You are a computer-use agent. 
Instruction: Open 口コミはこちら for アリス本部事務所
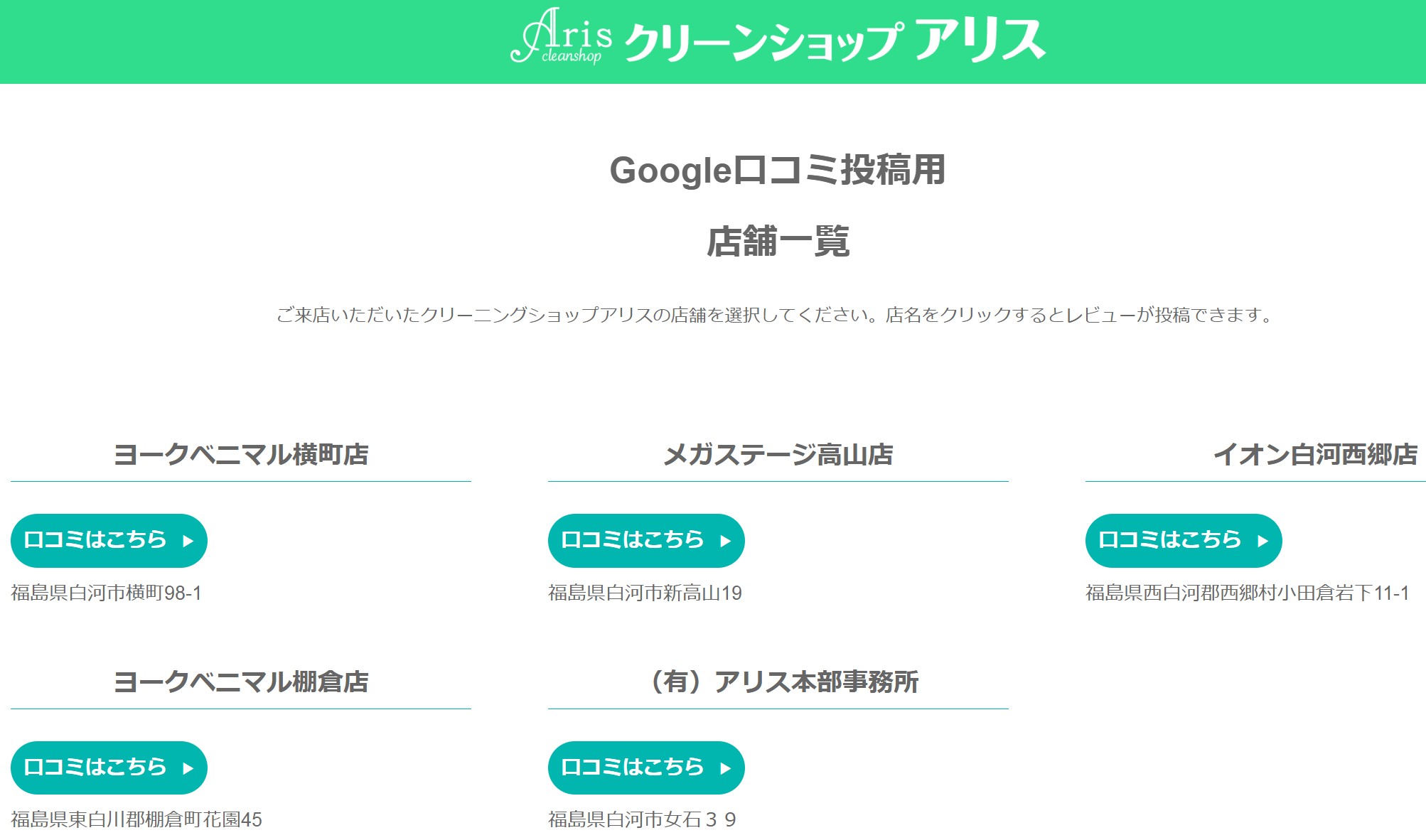pyautogui.click(x=645, y=768)
